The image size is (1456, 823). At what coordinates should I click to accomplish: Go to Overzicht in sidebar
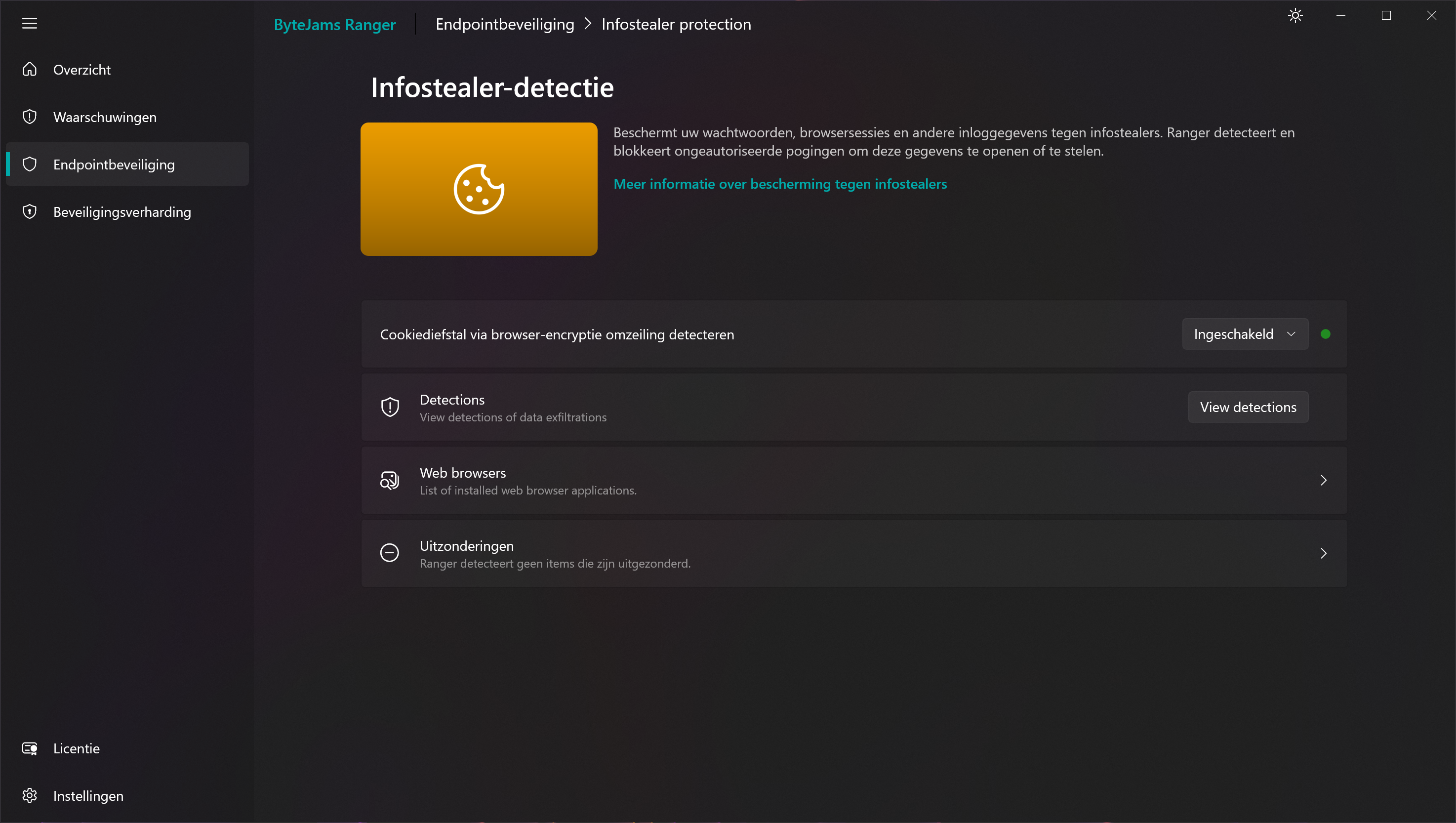point(127,69)
